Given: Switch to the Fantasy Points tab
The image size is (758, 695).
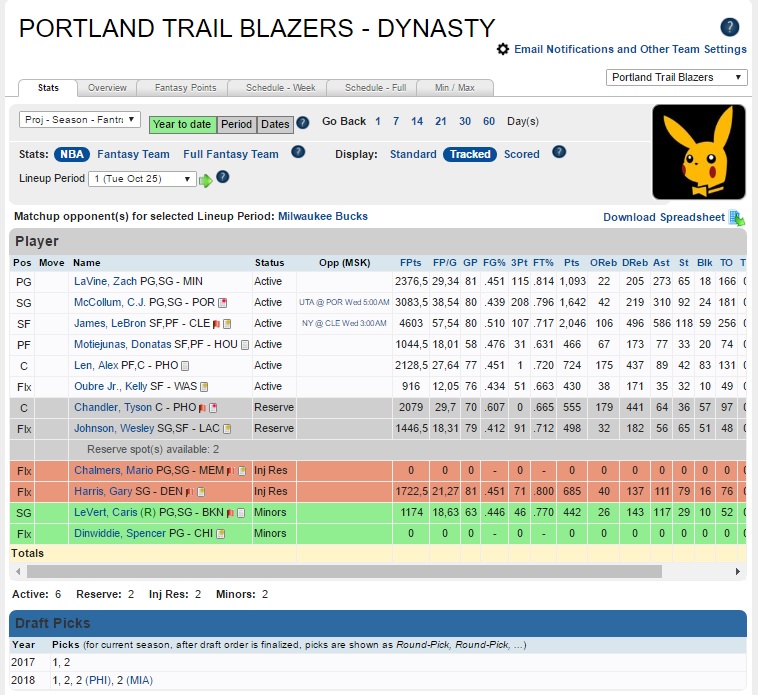Looking at the screenshot, I should tap(186, 88).
